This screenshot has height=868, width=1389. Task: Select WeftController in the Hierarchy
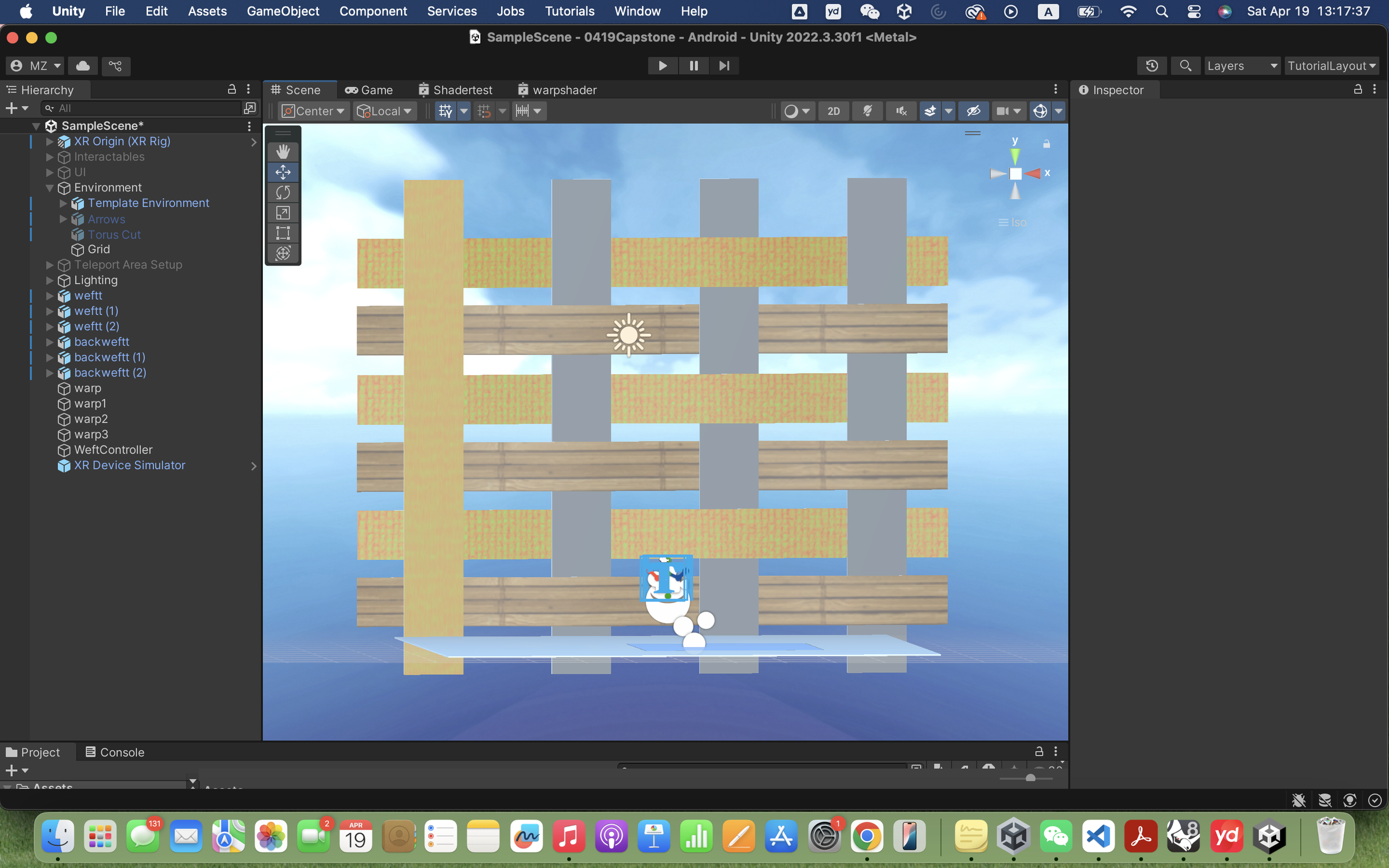coord(113,449)
